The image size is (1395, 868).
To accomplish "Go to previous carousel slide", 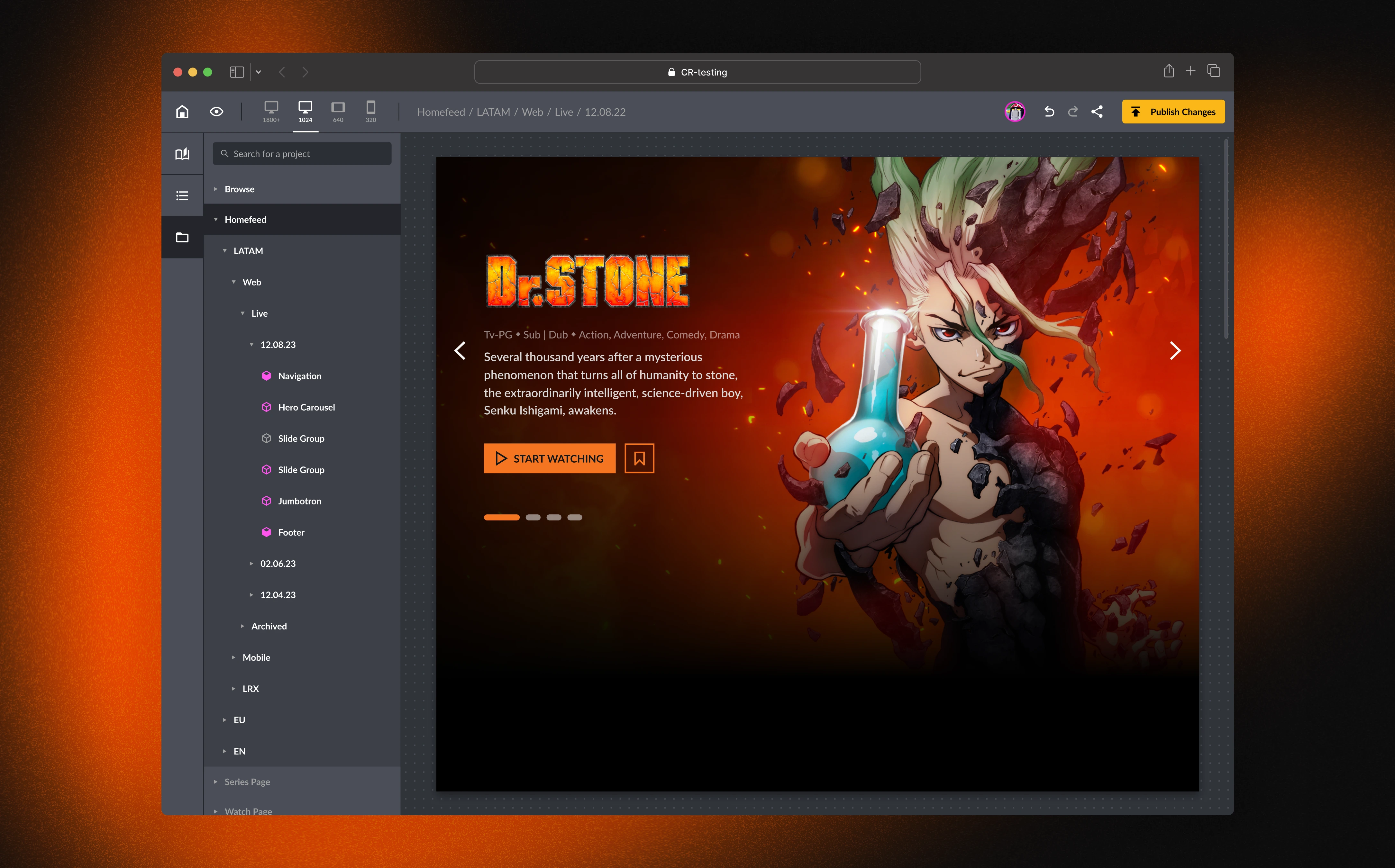I will 460,351.
